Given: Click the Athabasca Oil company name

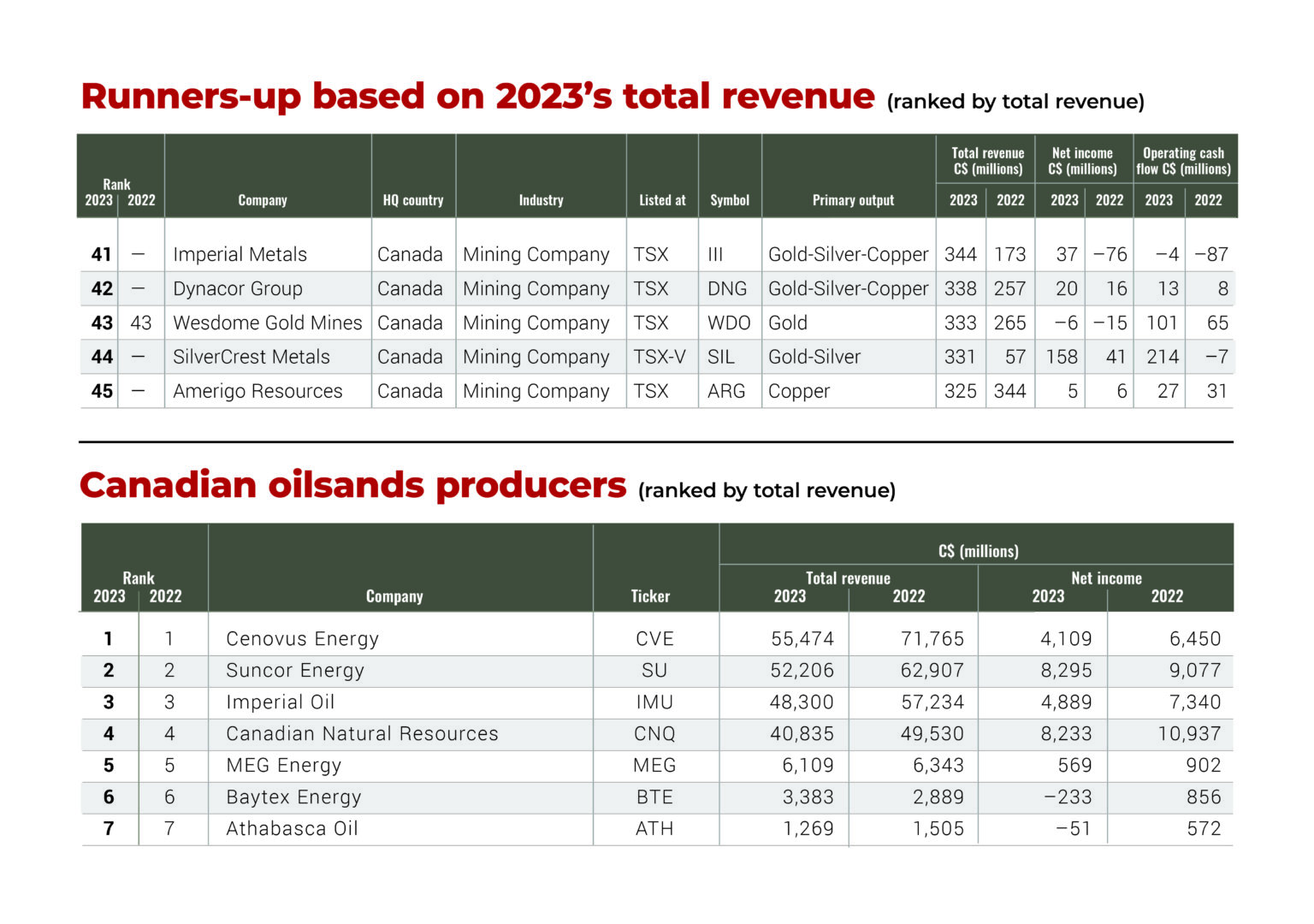Looking at the screenshot, I should pos(292,828).
